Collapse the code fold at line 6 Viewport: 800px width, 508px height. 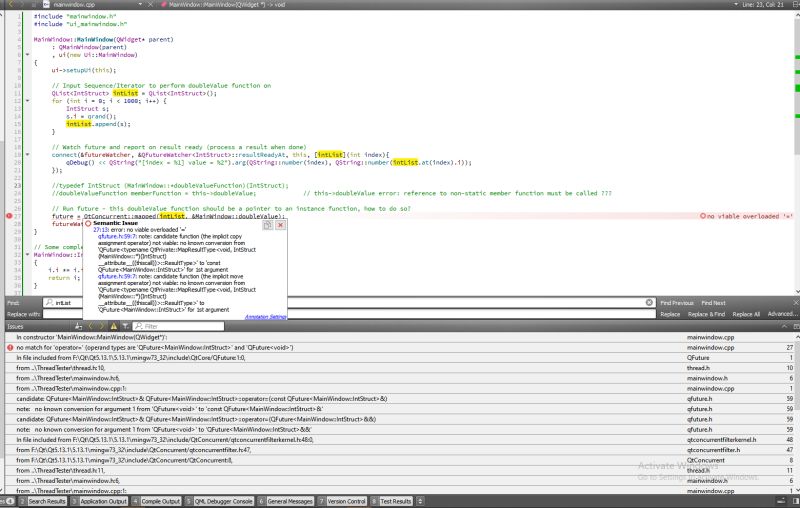point(28,55)
